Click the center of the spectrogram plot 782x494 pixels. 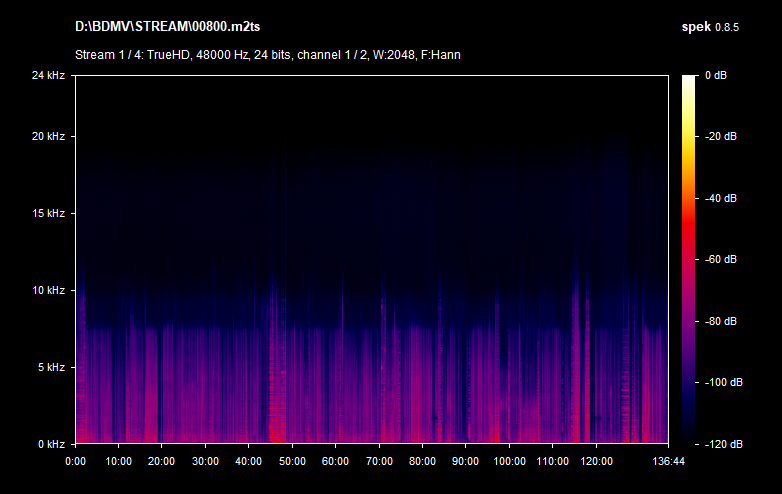372,259
